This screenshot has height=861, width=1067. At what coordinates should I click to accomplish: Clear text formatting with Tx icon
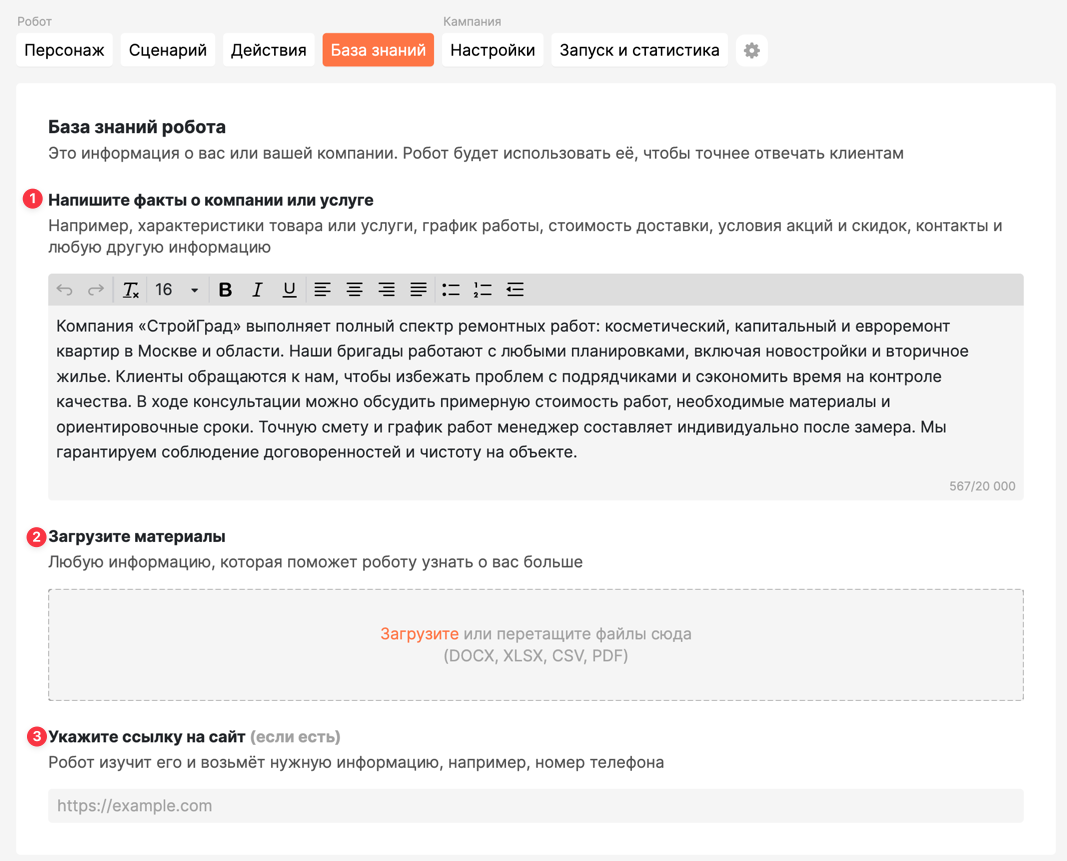131,290
